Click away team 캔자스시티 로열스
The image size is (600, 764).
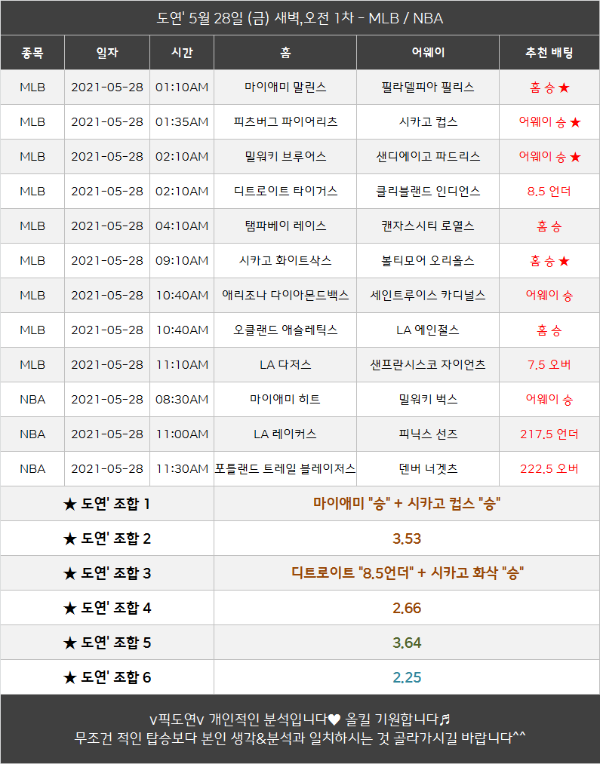[428, 226]
